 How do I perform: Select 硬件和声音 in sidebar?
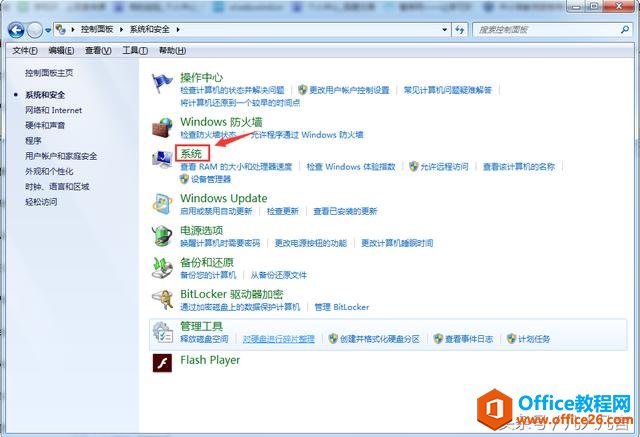(x=45, y=125)
